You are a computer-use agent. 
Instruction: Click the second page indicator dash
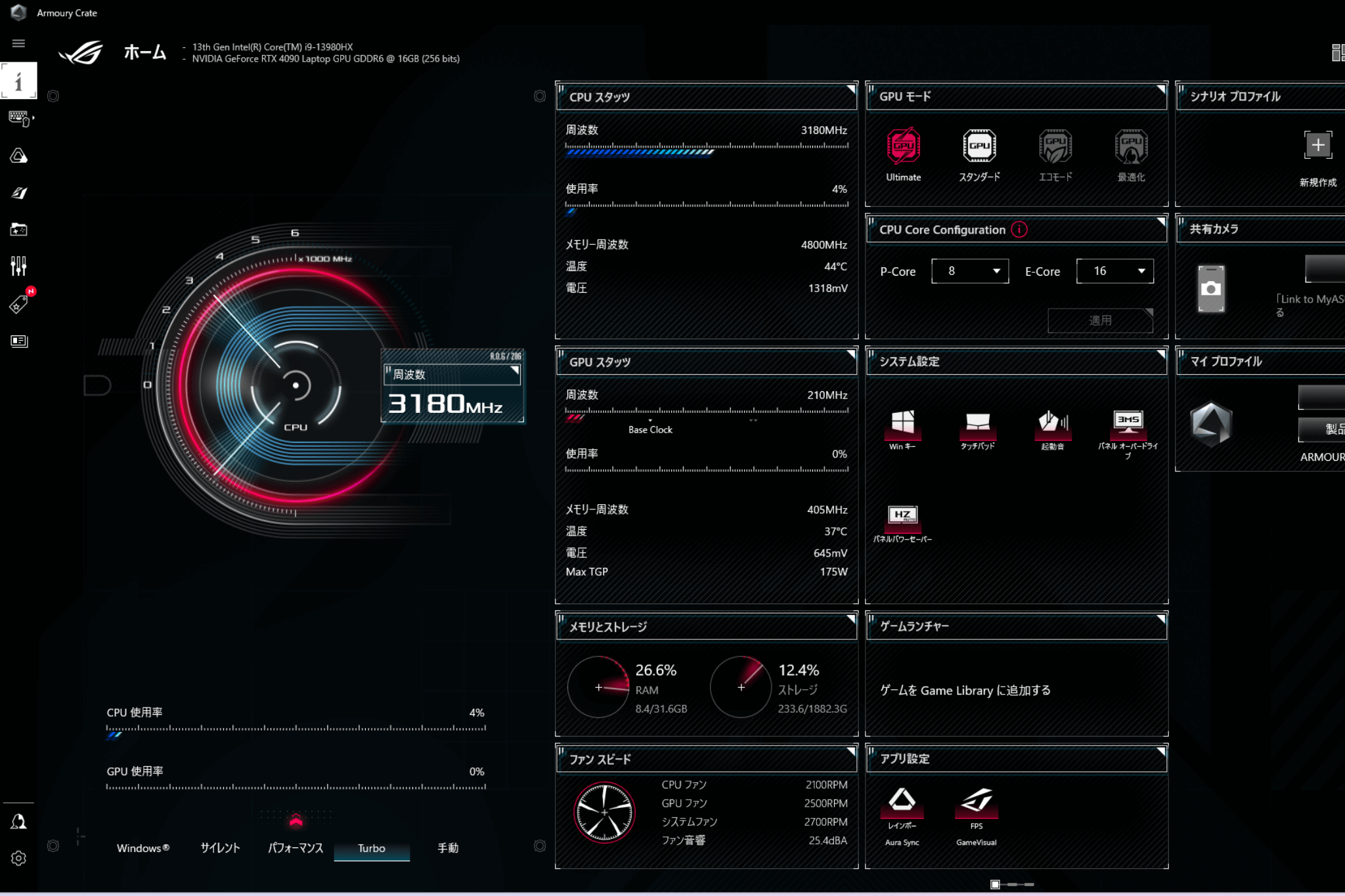(x=1012, y=884)
